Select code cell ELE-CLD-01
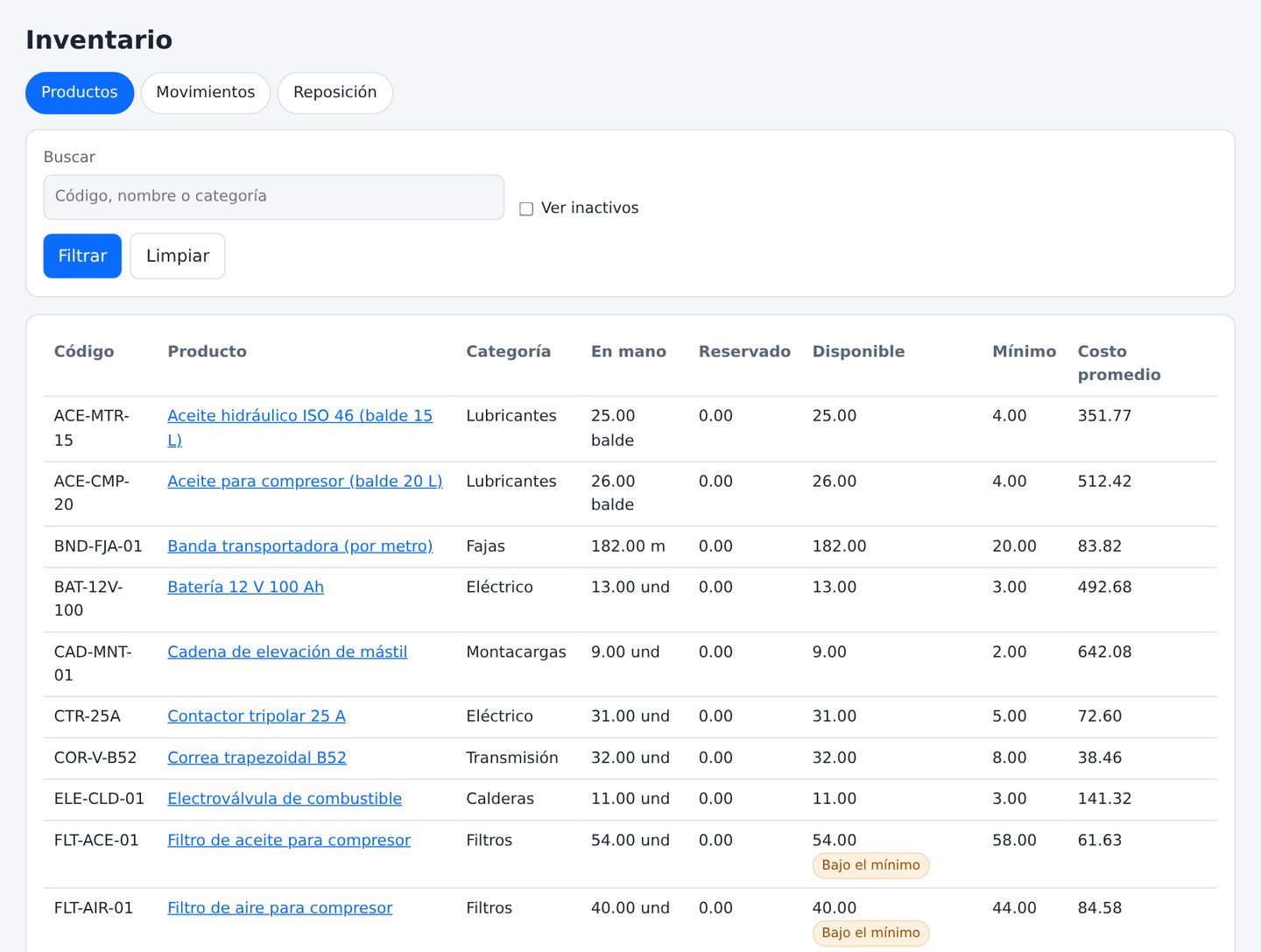 pos(99,799)
